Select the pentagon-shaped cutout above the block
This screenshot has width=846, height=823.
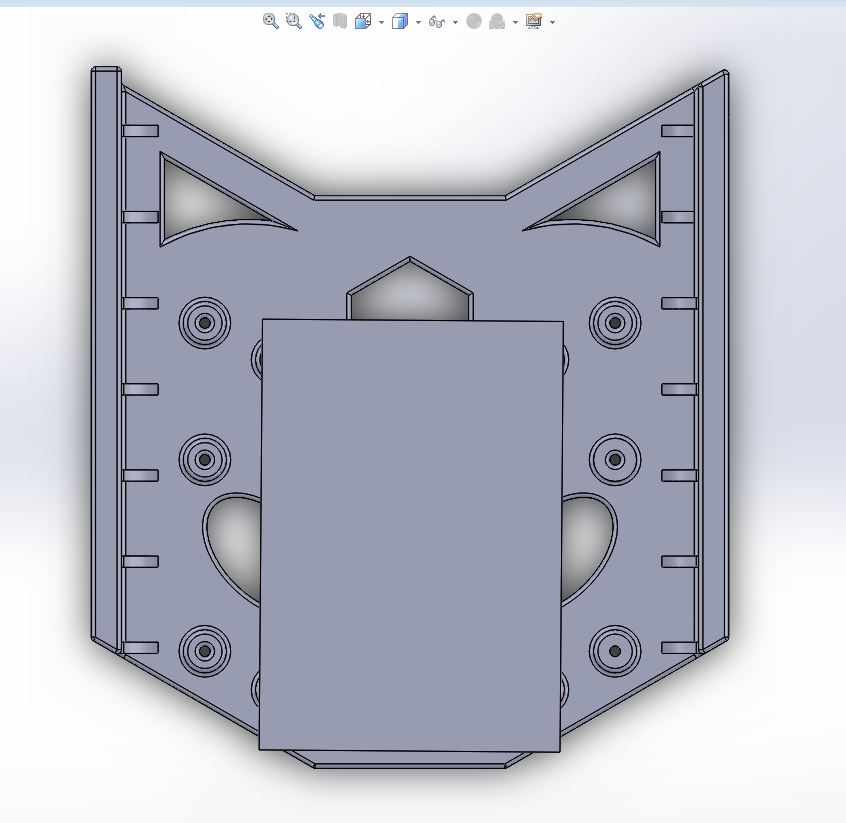point(410,294)
